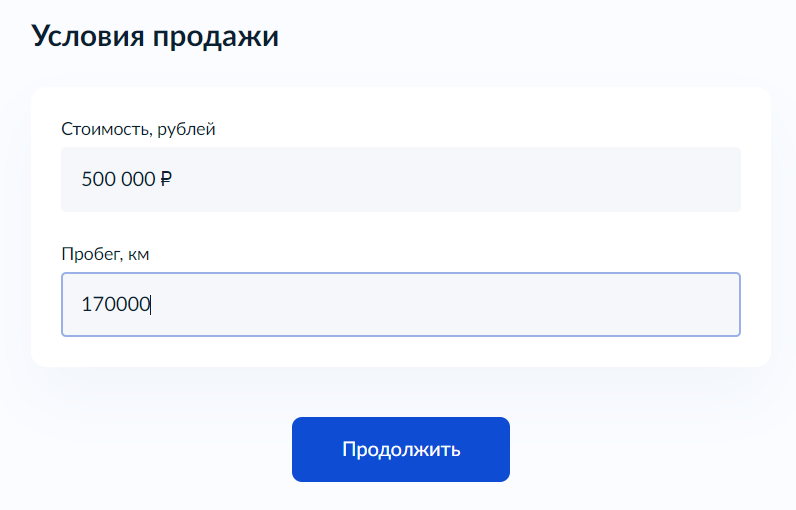Click the Условия продажи heading
The image size is (796, 510).
155,37
